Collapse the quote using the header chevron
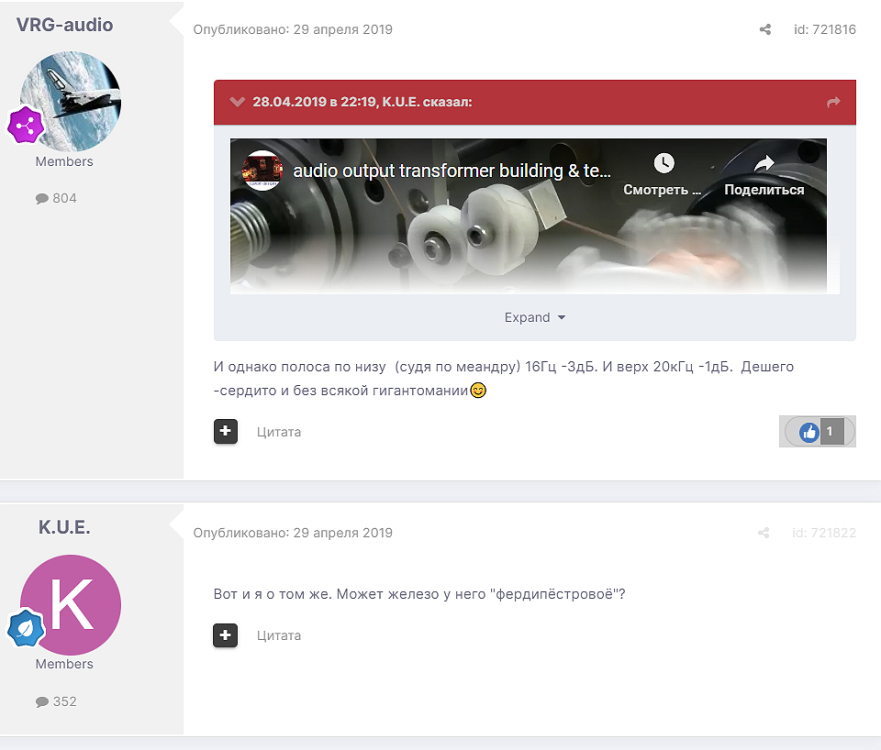Screen dimensions: 881x750 237,102
